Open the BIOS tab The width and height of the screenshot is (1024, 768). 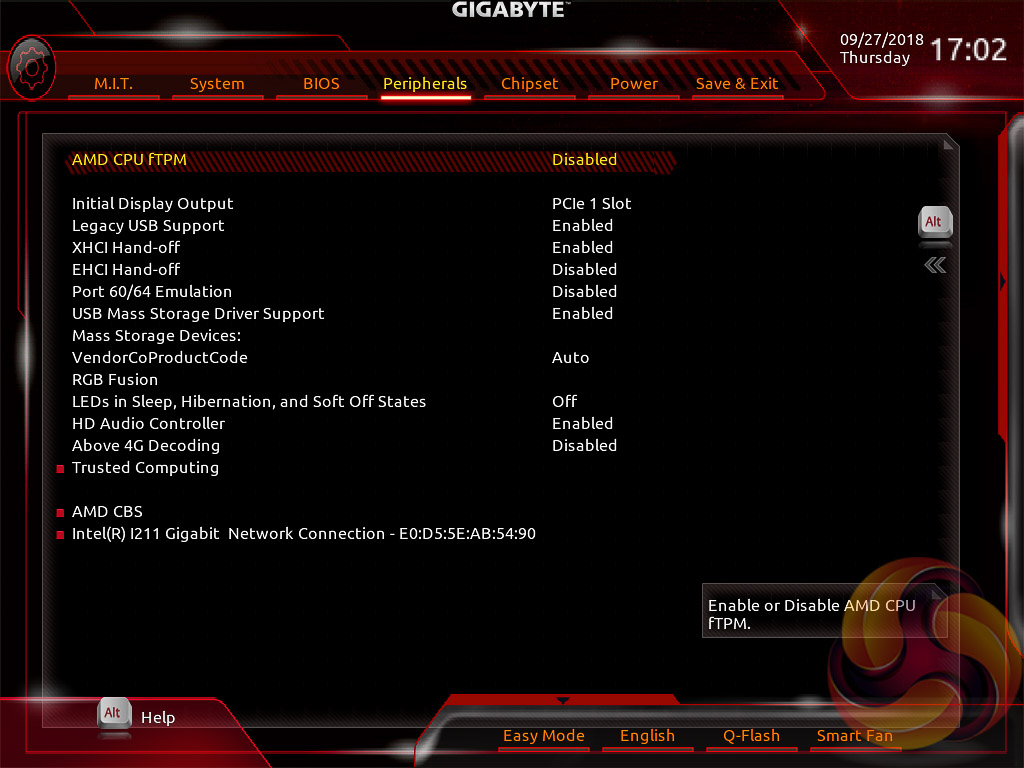click(321, 84)
